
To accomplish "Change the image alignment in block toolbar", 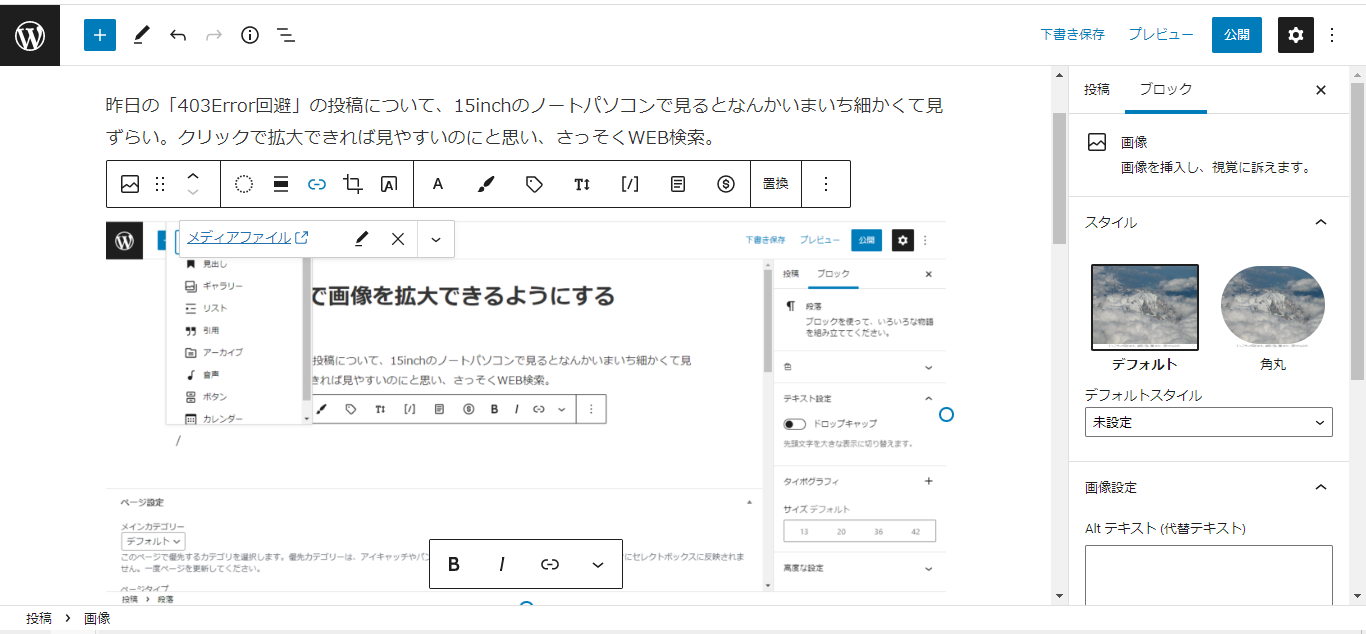I will [281, 184].
